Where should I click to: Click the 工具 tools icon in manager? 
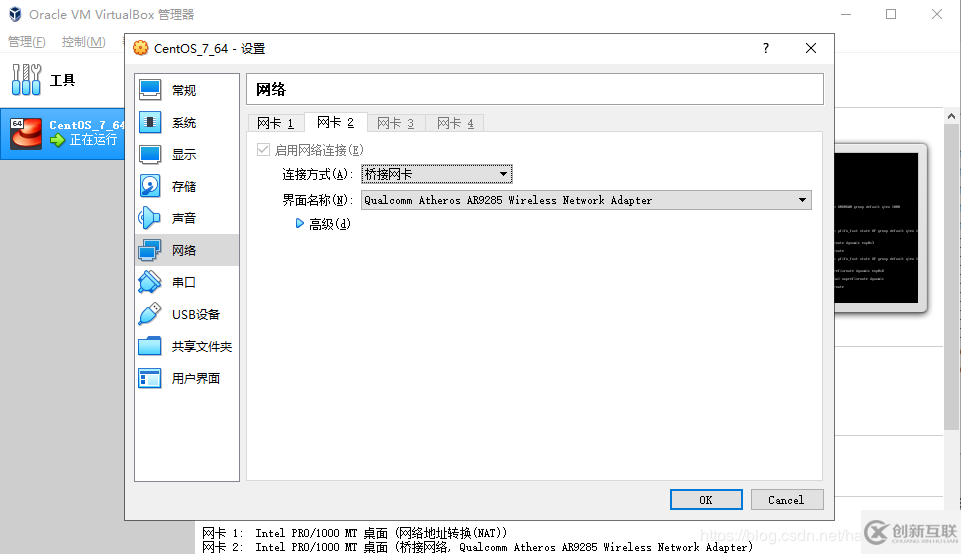pos(26,80)
